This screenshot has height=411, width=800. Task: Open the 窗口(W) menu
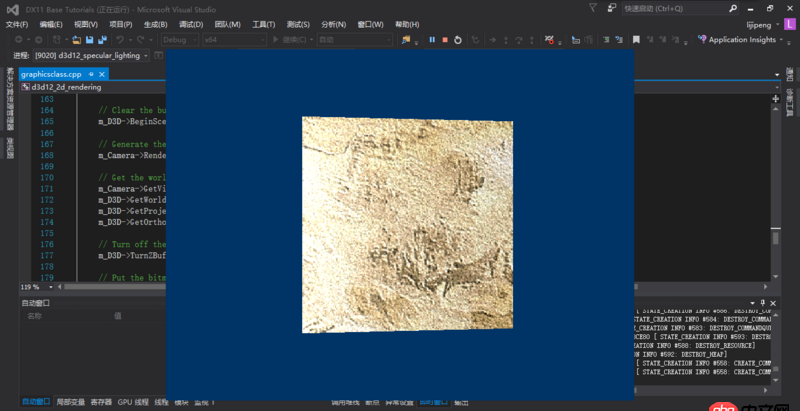click(370, 24)
